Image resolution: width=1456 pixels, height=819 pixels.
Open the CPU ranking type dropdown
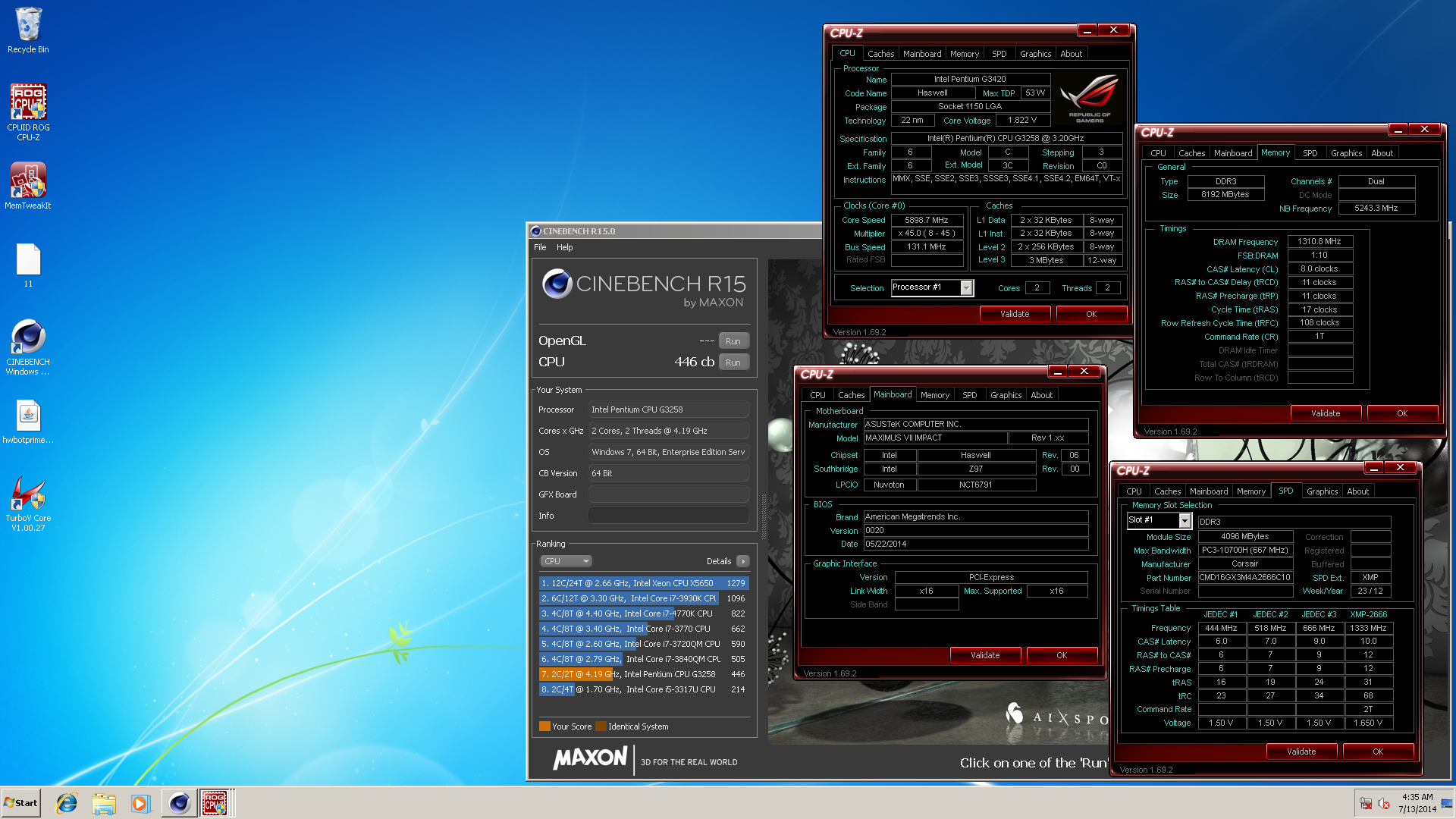[x=566, y=561]
